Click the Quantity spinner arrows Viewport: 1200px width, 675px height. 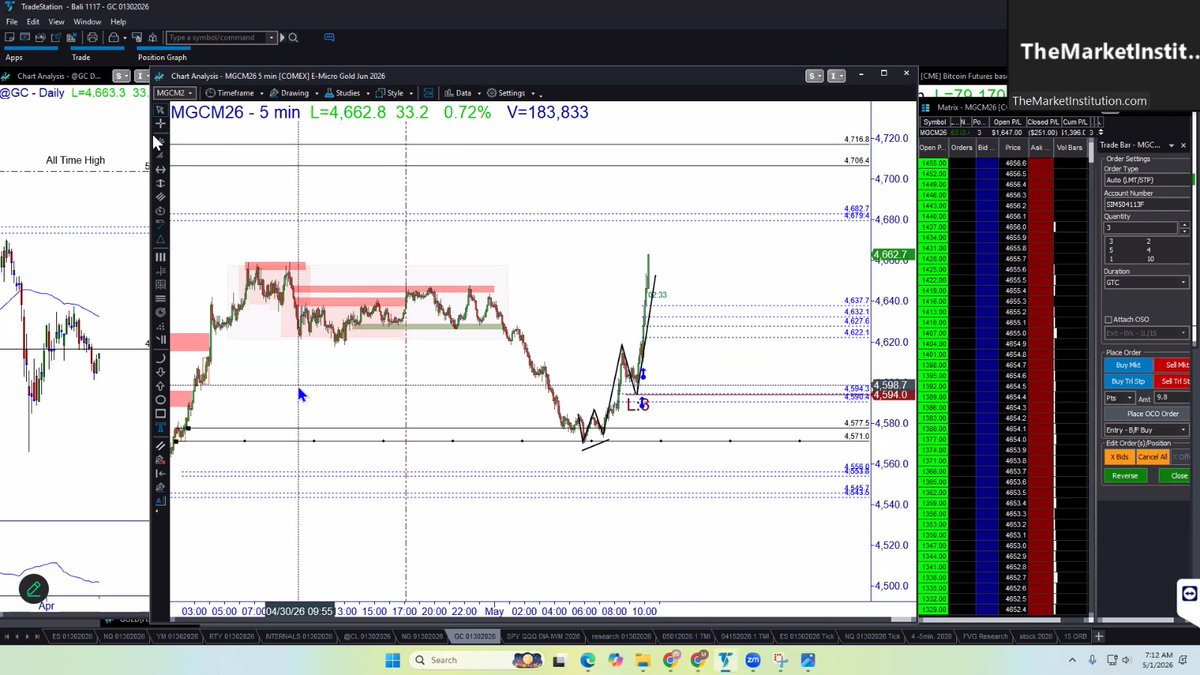pos(1185,228)
